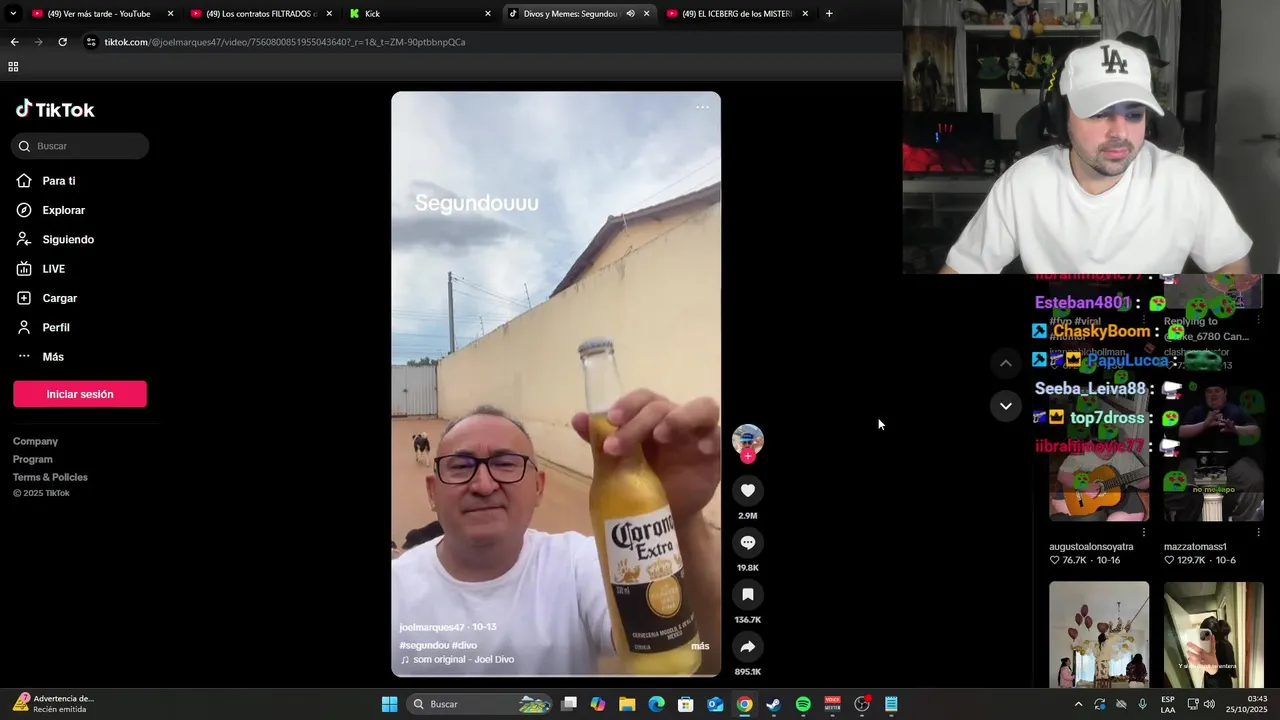
Task: Open the ESP LAA language switcher
Action: point(1168,704)
